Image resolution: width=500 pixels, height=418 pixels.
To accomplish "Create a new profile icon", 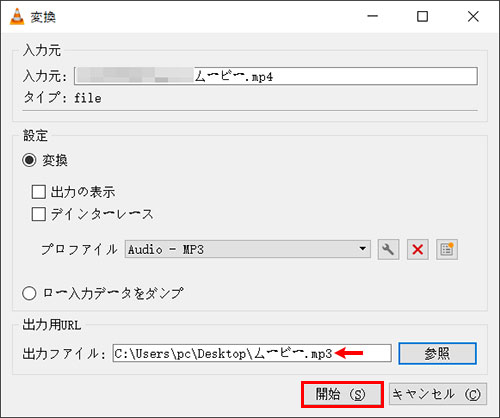I will tap(447, 249).
